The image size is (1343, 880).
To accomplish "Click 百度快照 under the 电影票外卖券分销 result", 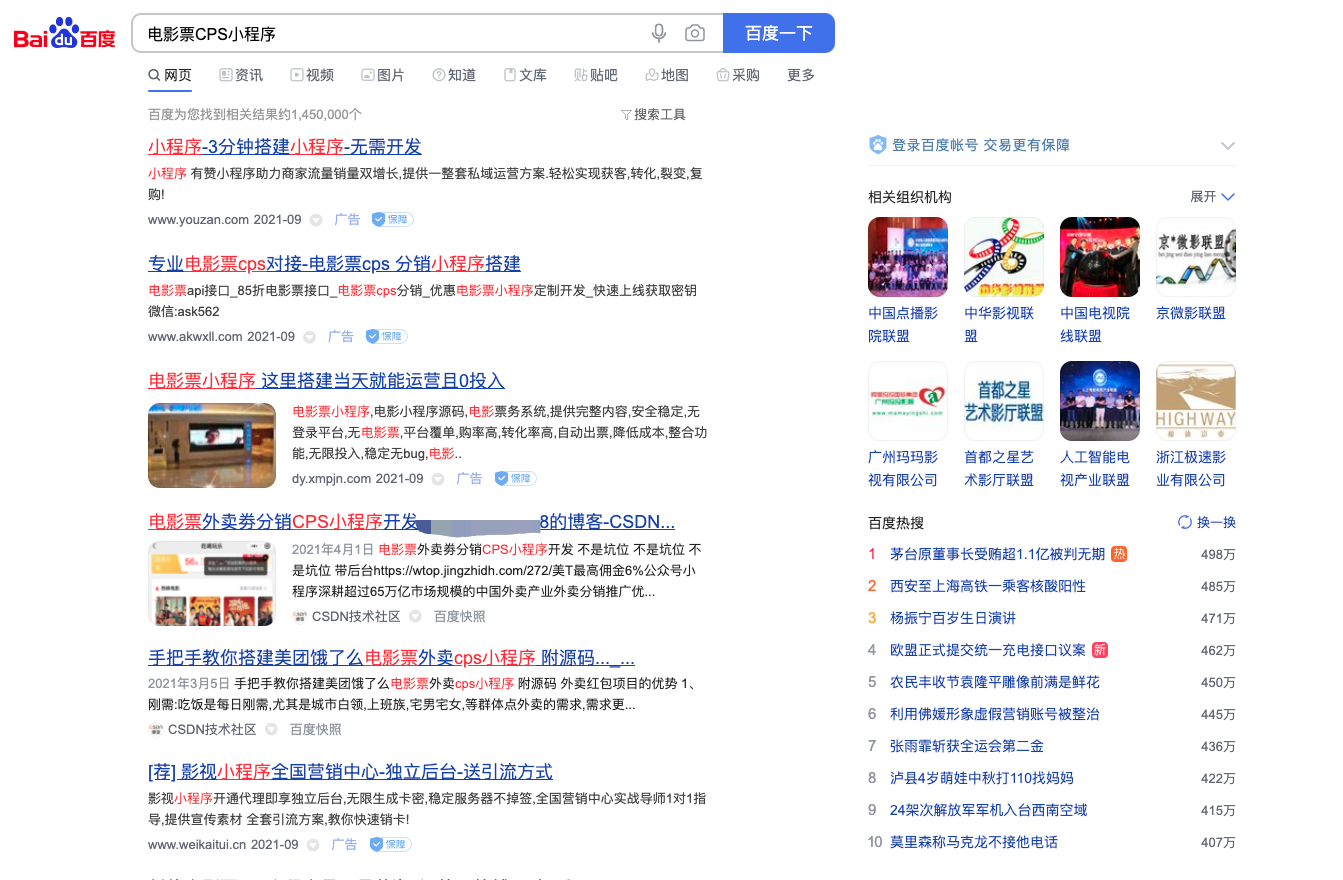I will pos(459,617).
